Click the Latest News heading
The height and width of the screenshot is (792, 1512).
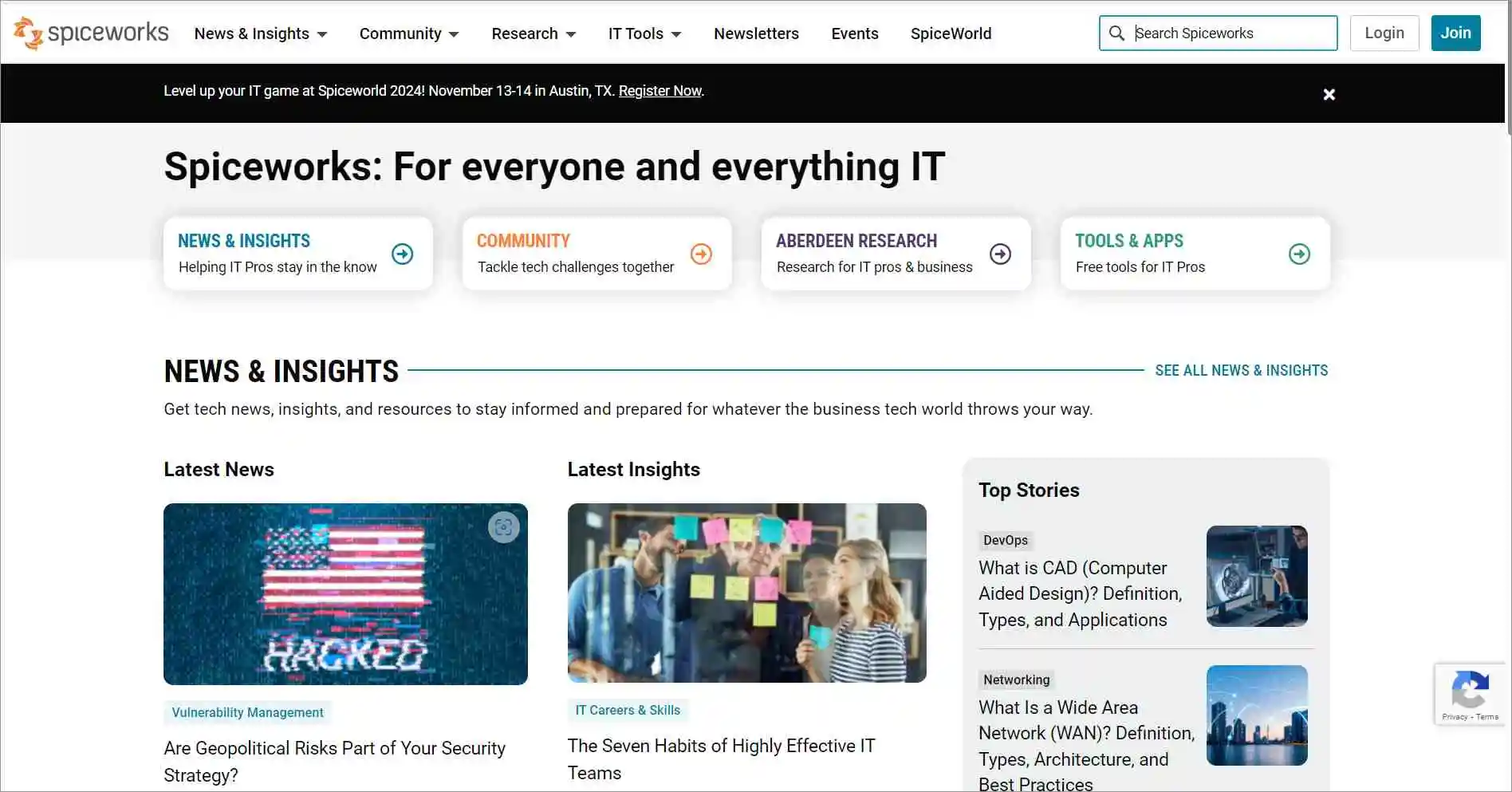coord(219,469)
